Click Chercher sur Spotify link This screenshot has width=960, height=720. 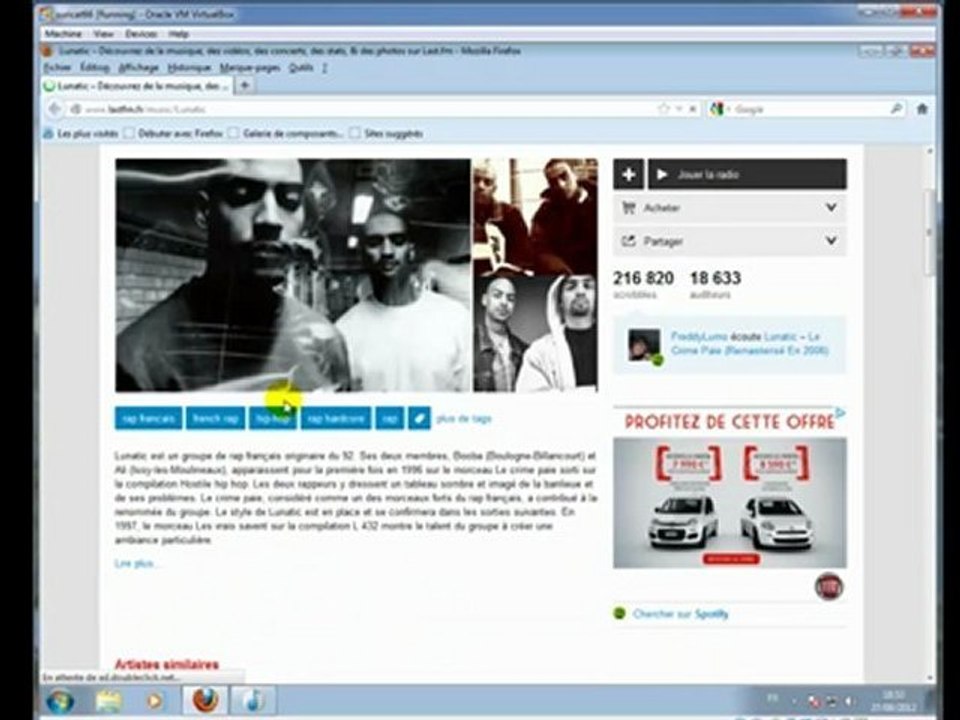coord(680,613)
